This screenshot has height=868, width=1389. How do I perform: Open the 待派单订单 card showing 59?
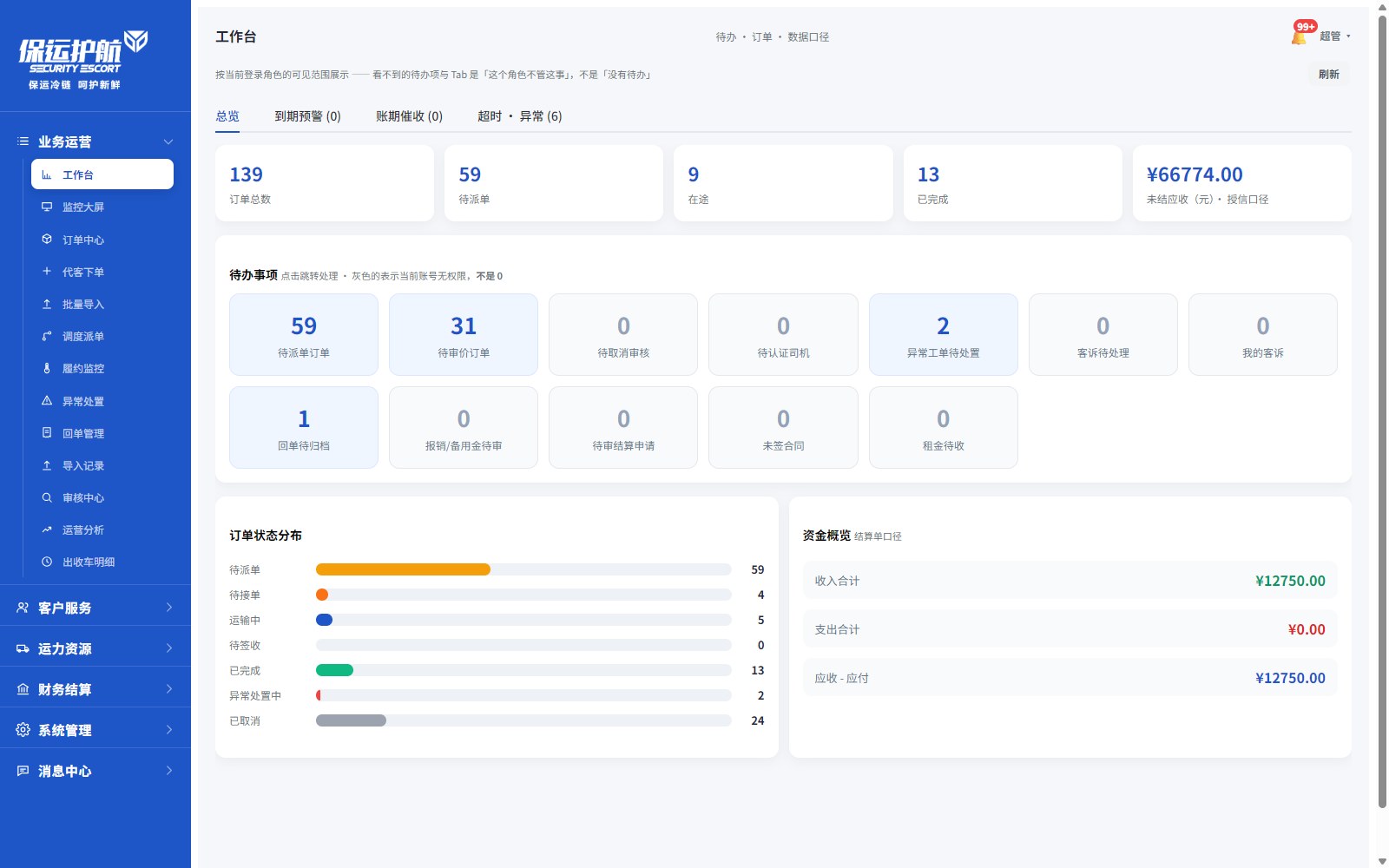pos(304,334)
